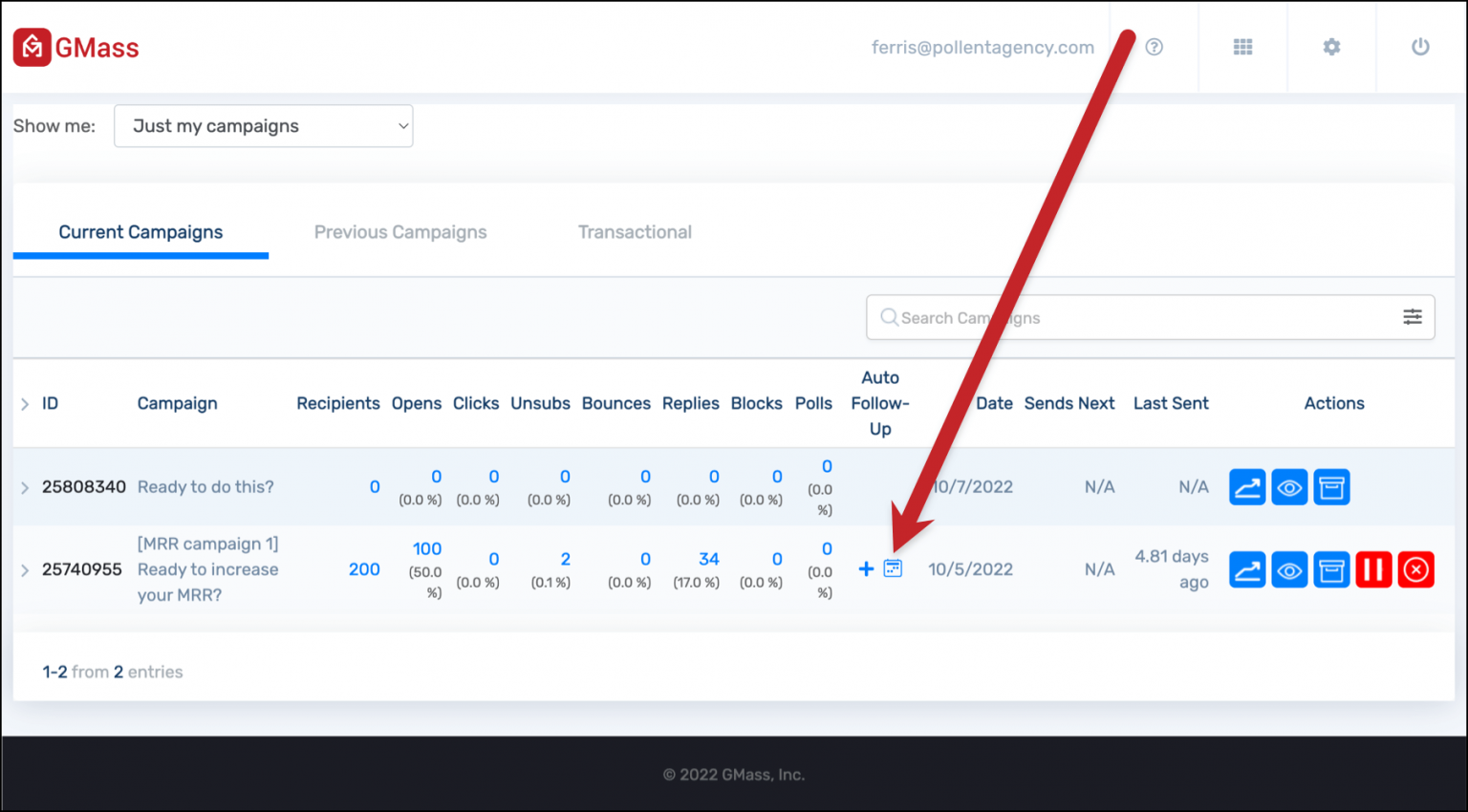Click the GMass logo icon
The height and width of the screenshot is (812, 1468).
tap(32, 47)
